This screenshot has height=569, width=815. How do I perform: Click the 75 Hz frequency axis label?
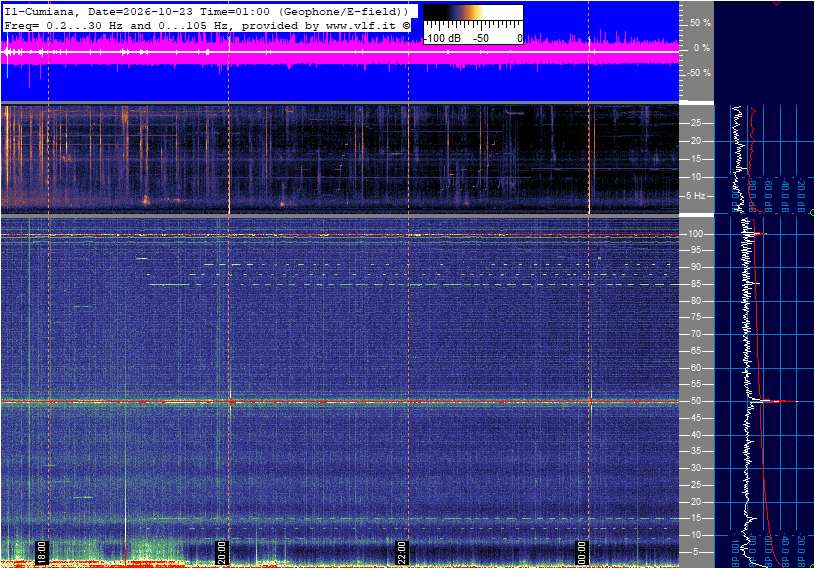pyautogui.click(x=695, y=317)
